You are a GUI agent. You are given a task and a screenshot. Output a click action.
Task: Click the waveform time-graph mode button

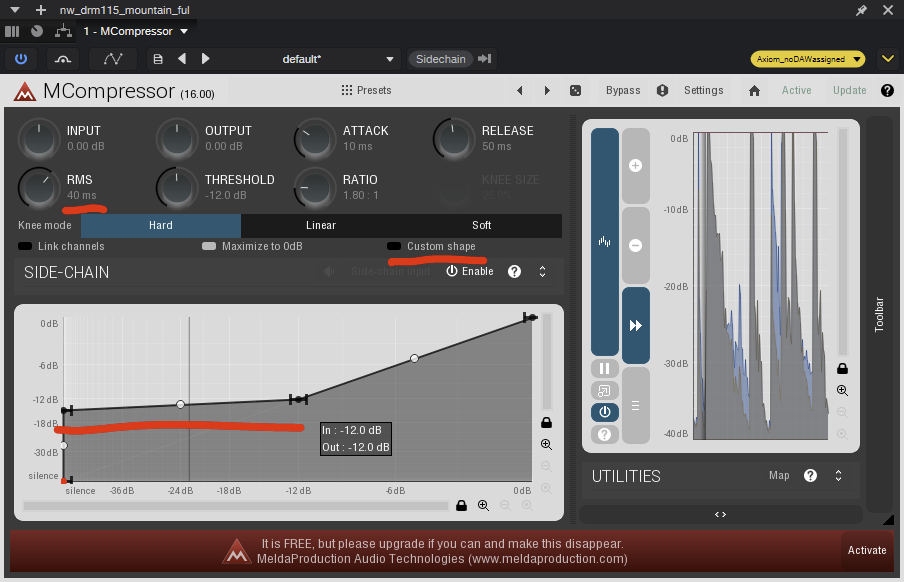(605, 242)
